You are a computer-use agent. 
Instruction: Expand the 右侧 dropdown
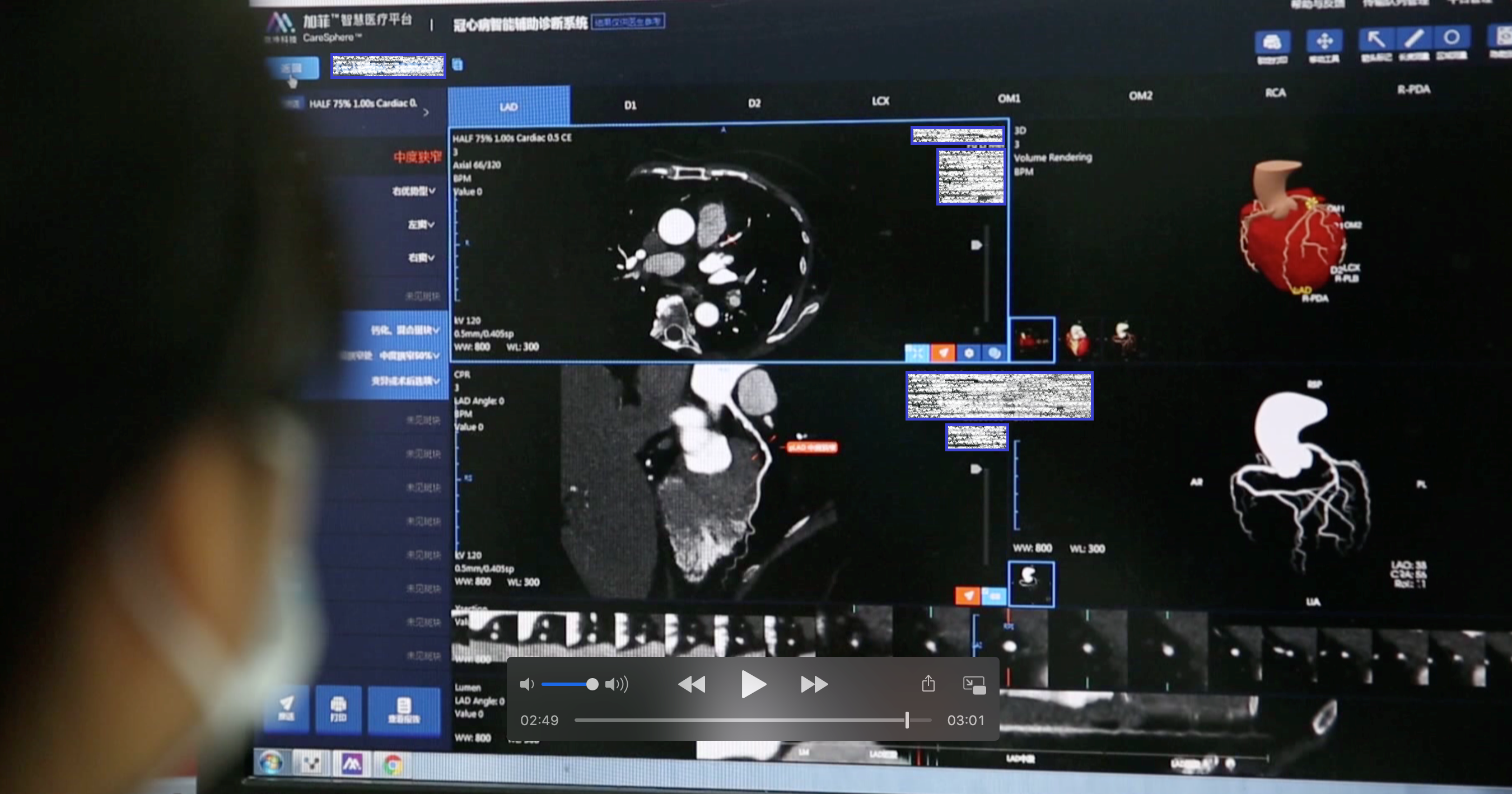pyautogui.click(x=421, y=258)
